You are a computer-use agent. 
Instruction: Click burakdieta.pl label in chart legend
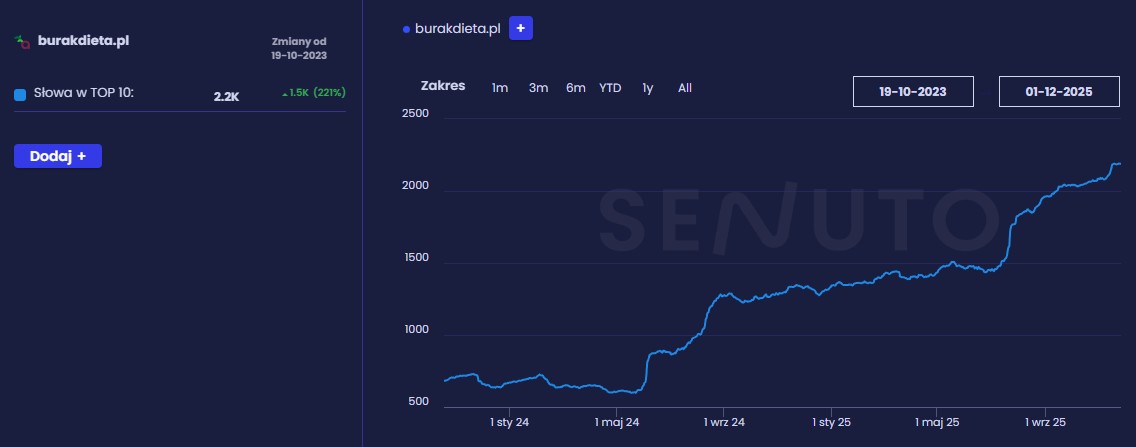457,29
